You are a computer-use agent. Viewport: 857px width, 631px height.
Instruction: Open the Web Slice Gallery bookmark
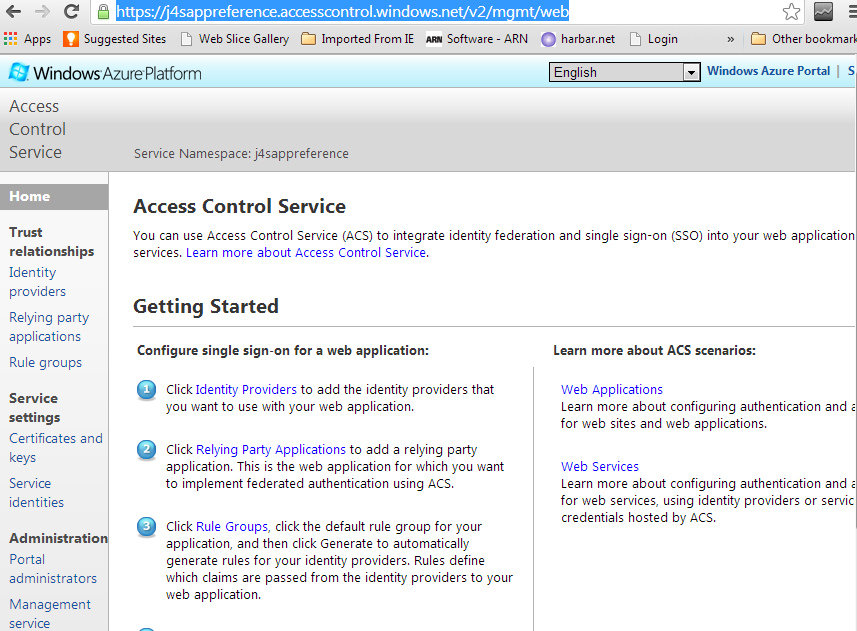[234, 39]
